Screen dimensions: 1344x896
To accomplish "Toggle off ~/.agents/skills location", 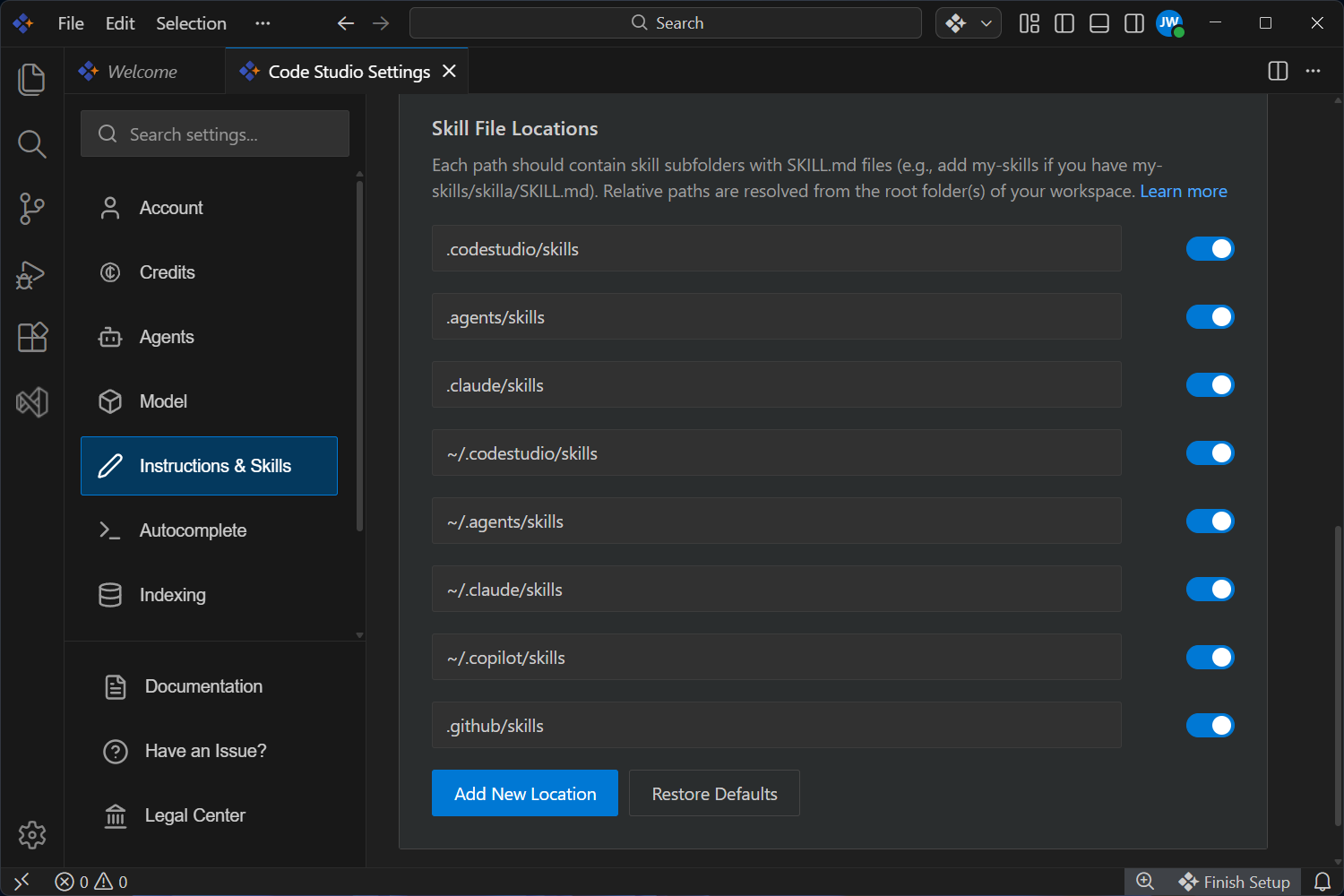I will coord(1210,521).
